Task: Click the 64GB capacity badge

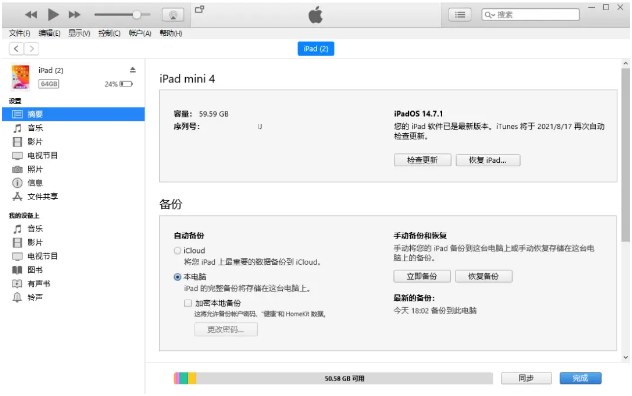Action: pos(49,84)
